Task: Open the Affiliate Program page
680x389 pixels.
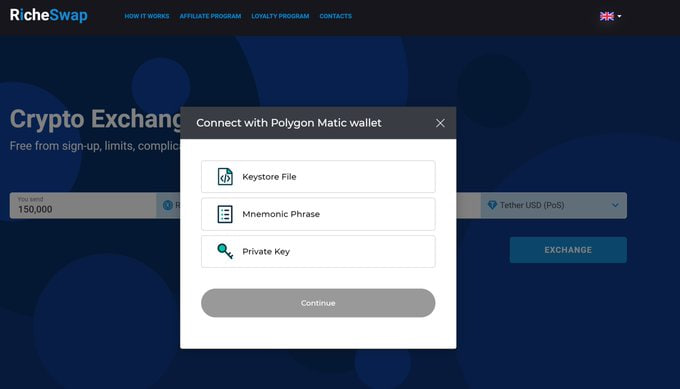Action: click(x=210, y=16)
